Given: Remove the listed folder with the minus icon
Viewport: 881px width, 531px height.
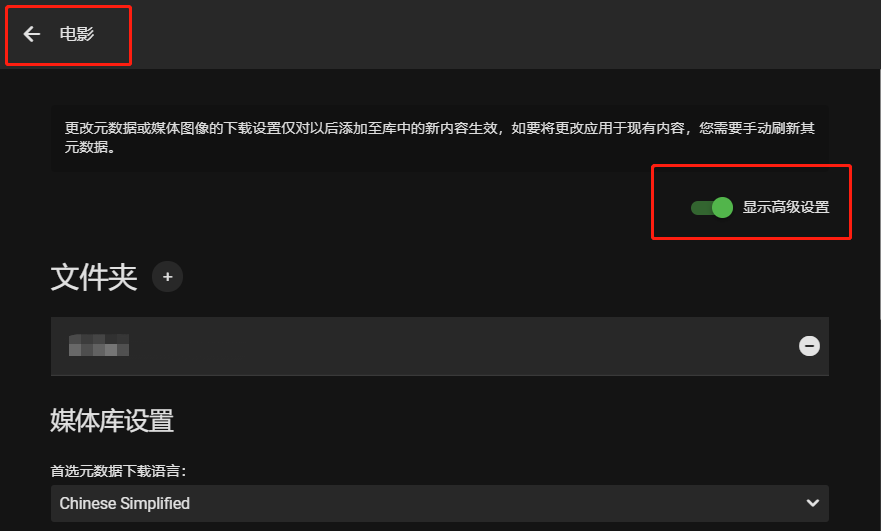Looking at the screenshot, I should pyautogui.click(x=809, y=346).
